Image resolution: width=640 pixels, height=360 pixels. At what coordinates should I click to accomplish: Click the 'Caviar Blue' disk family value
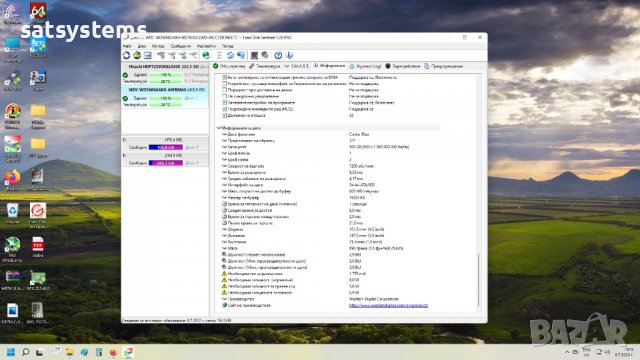pyautogui.click(x=359, y=134)
